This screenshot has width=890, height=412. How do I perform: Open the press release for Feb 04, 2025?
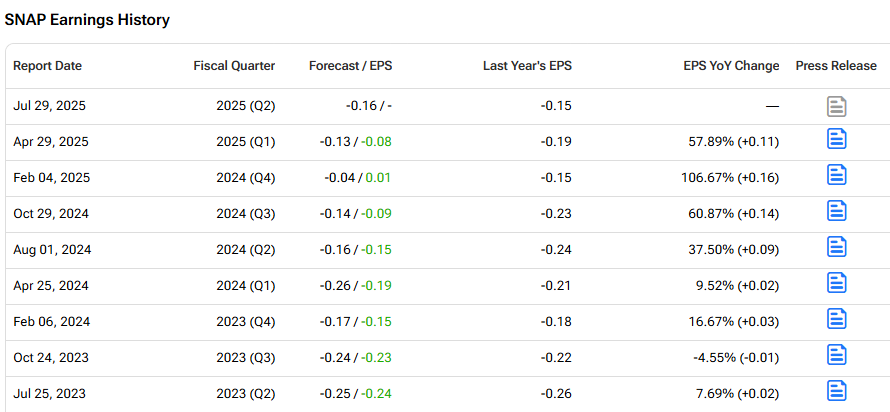(x=837, y=175)
